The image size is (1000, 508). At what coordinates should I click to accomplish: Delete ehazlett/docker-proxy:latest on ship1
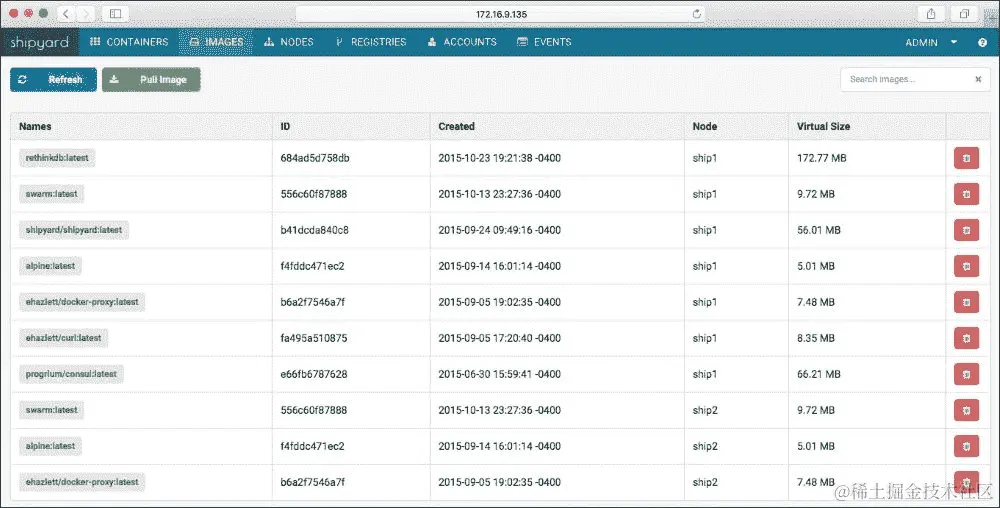966,302
